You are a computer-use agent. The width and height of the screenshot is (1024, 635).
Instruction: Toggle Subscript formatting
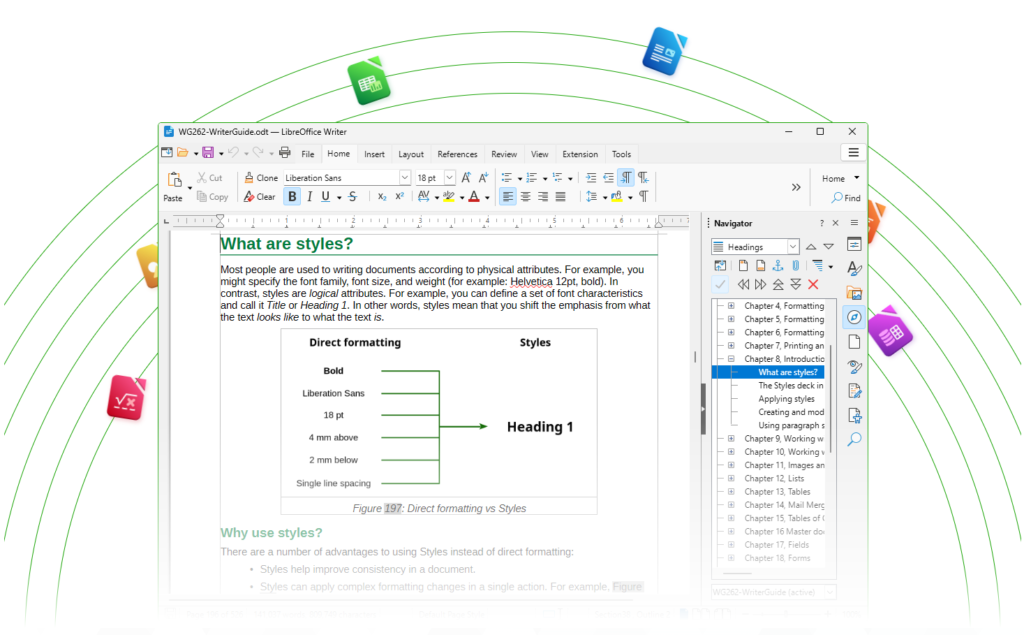pyautogui.click(x=382, y=197)
